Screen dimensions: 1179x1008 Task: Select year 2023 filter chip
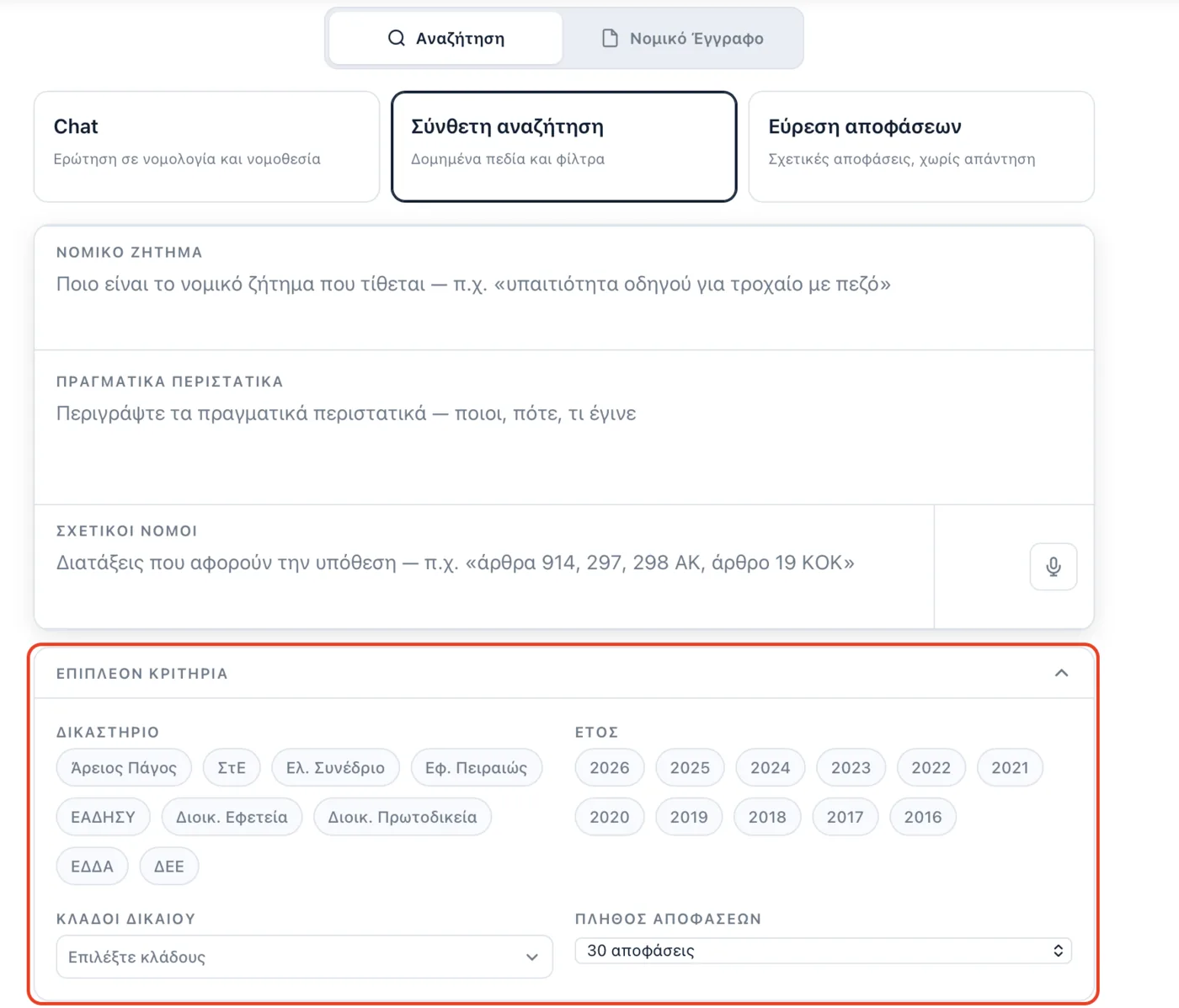pyautogui.click(x=851, y=768)
